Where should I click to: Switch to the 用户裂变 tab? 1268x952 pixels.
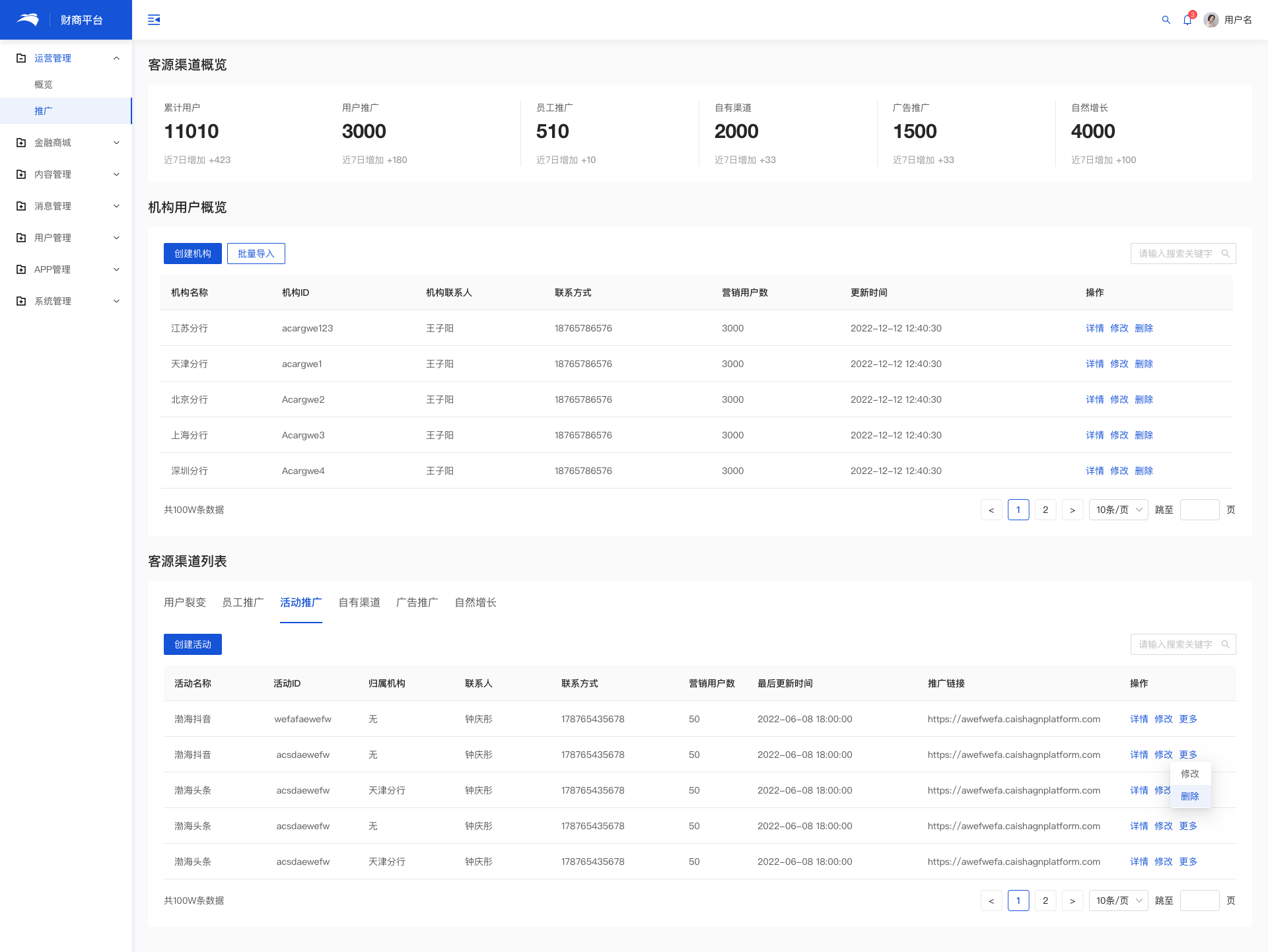pos(185,602)
